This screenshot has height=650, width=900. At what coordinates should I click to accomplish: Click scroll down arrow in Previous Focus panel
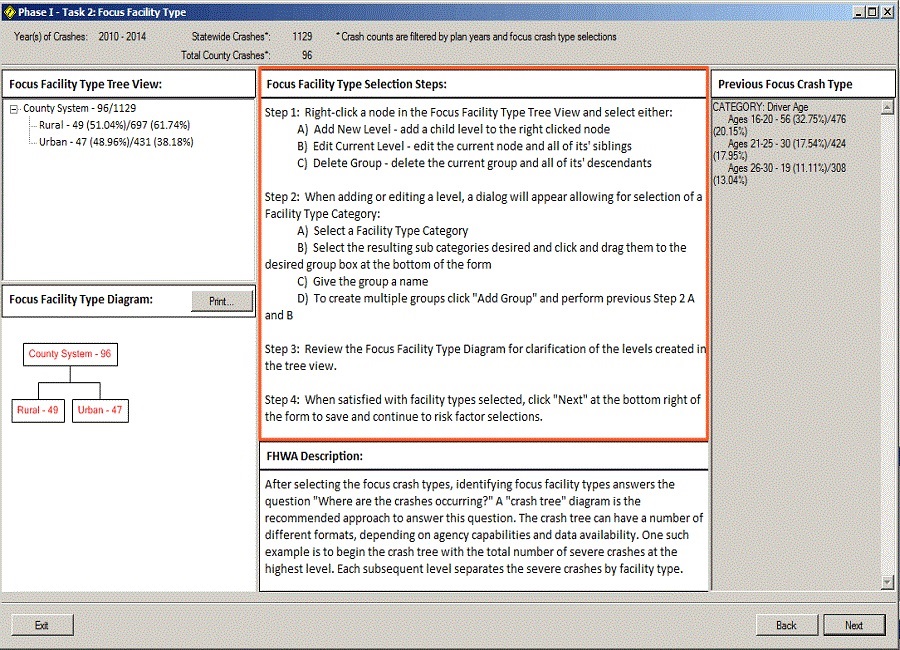887,582
